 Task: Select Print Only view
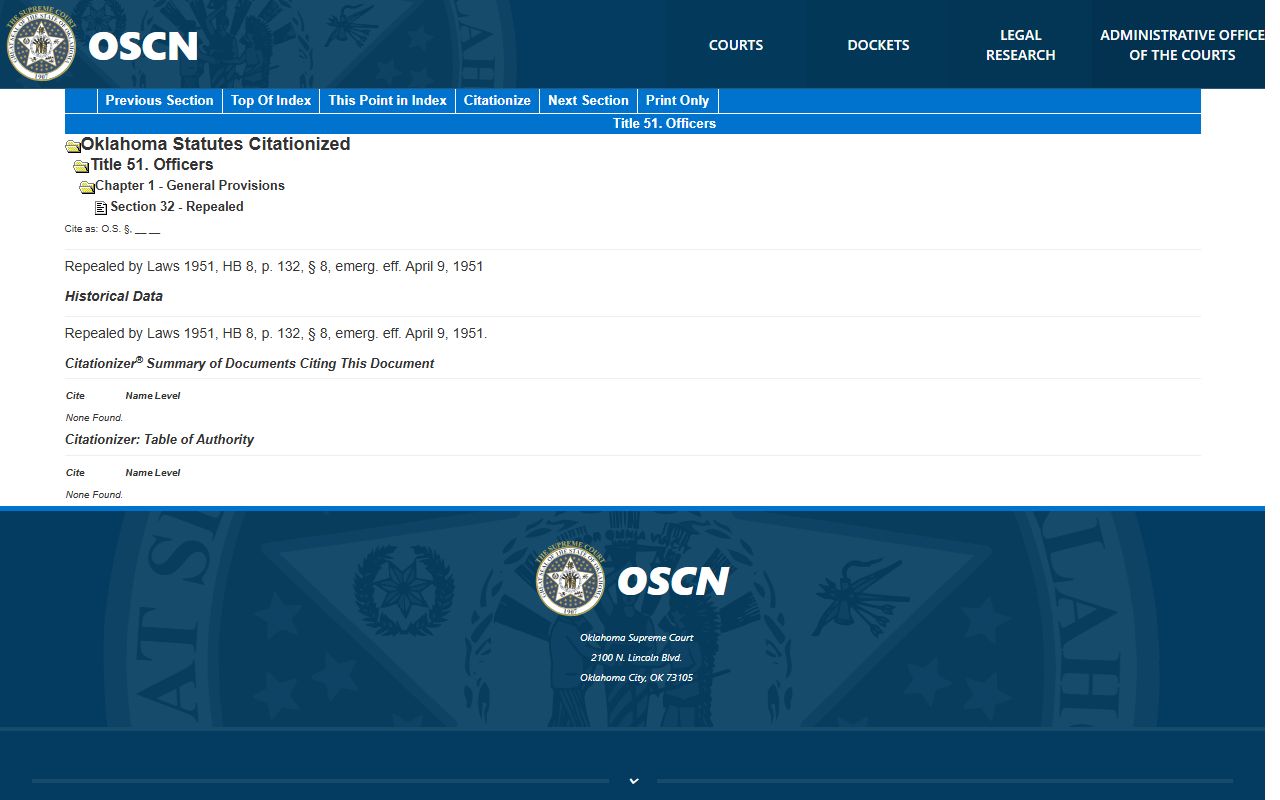tap(677, 100)
